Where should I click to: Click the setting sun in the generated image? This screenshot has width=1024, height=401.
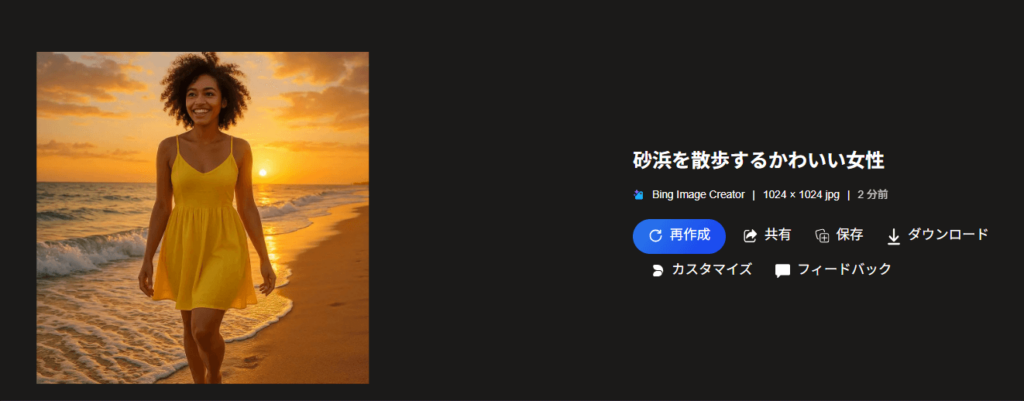(263, 172)
